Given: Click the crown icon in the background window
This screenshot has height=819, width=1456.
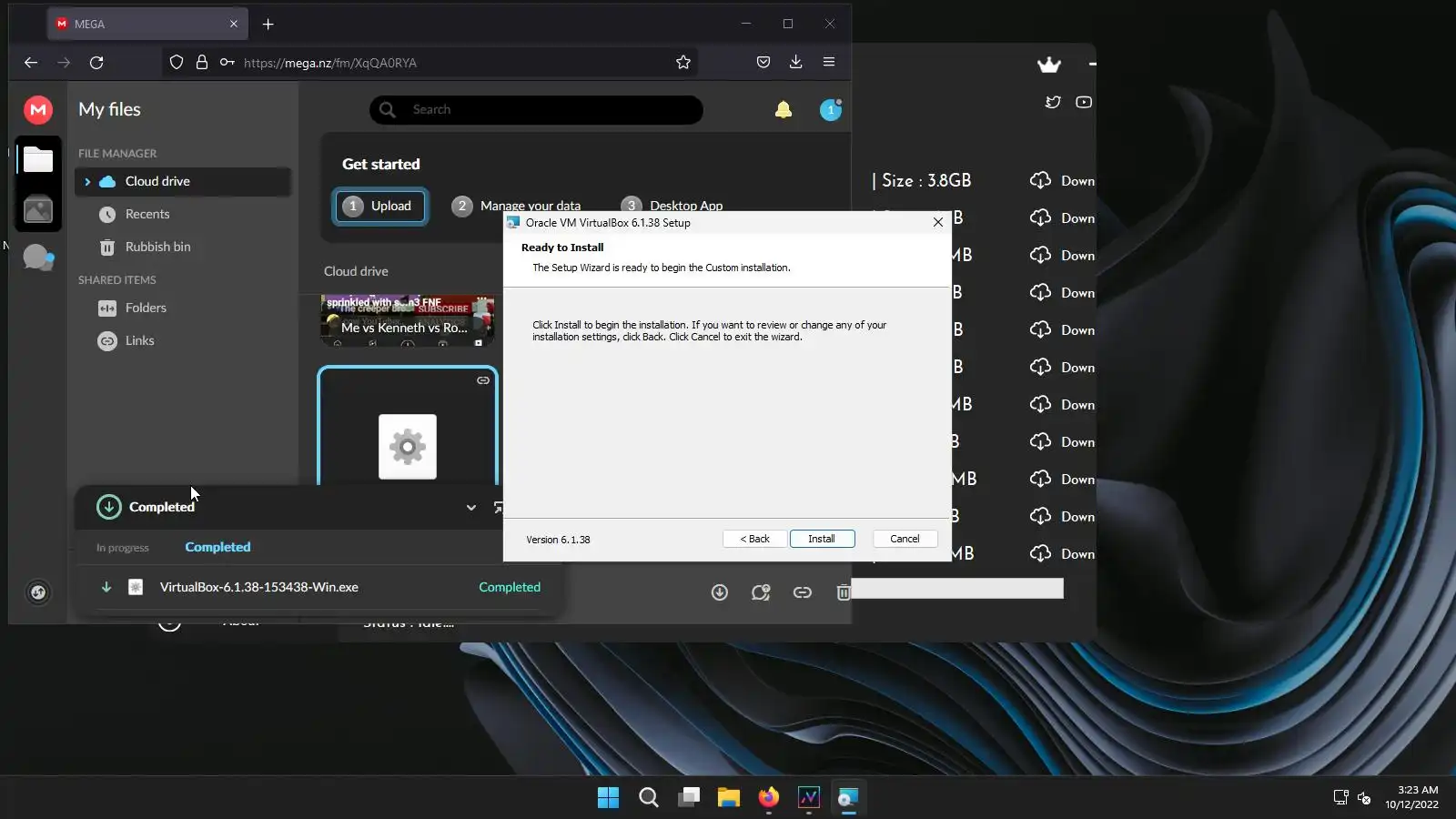Looking at the screenshot, I should point(1049,64).
